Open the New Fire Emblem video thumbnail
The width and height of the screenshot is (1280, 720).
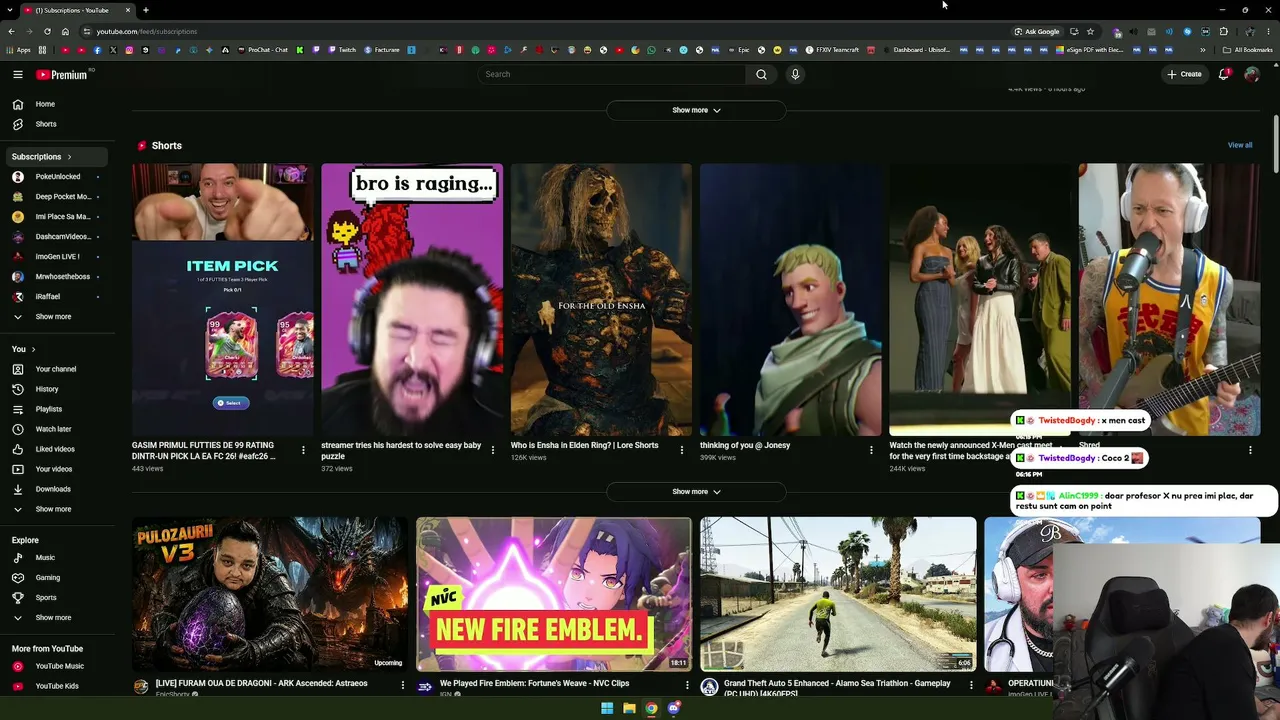click(553, 594)
